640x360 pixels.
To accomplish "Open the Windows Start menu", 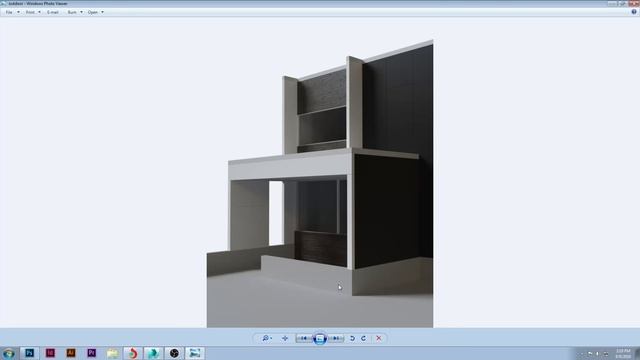I will 9,353.
